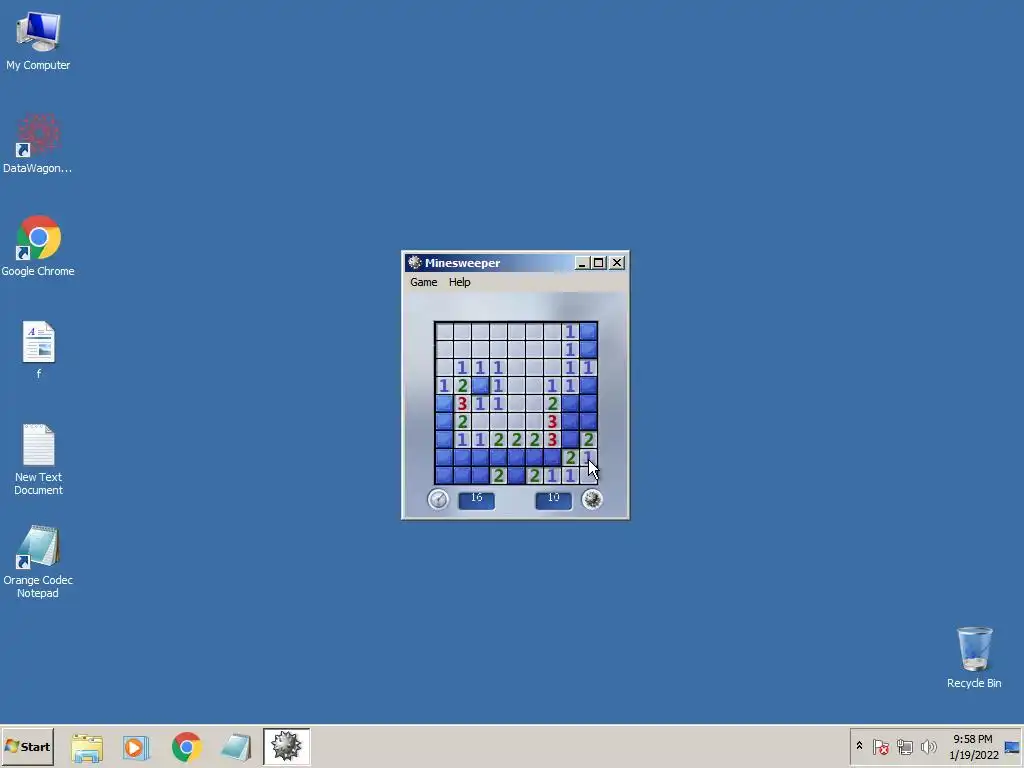
Task: Select the Recycle Bin desktop icon
Action: tap(974, 658)
